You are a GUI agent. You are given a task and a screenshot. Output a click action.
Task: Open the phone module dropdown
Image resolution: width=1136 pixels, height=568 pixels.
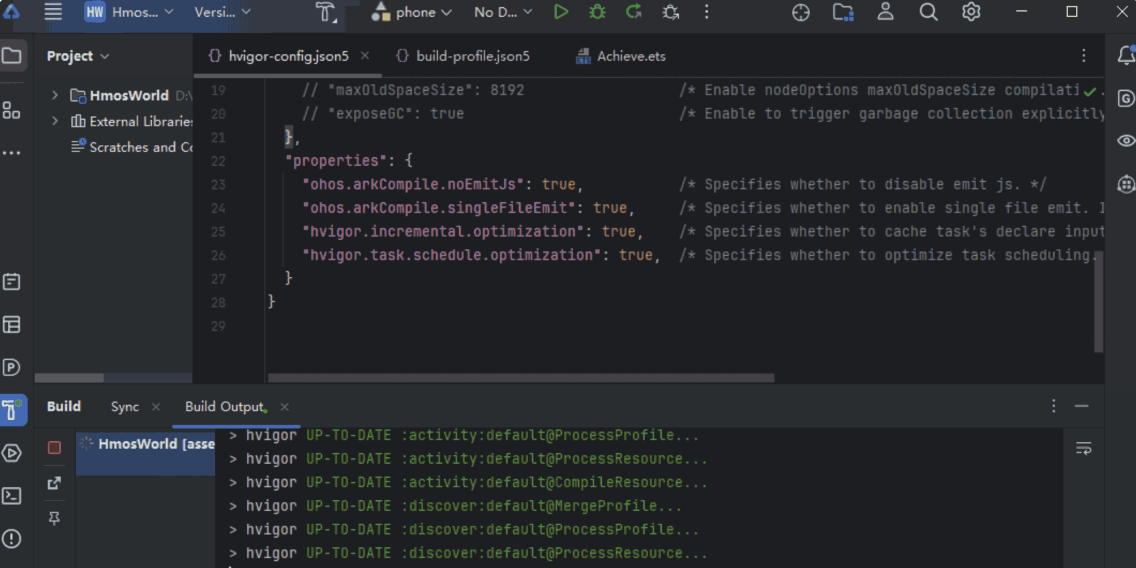[412, 12]
